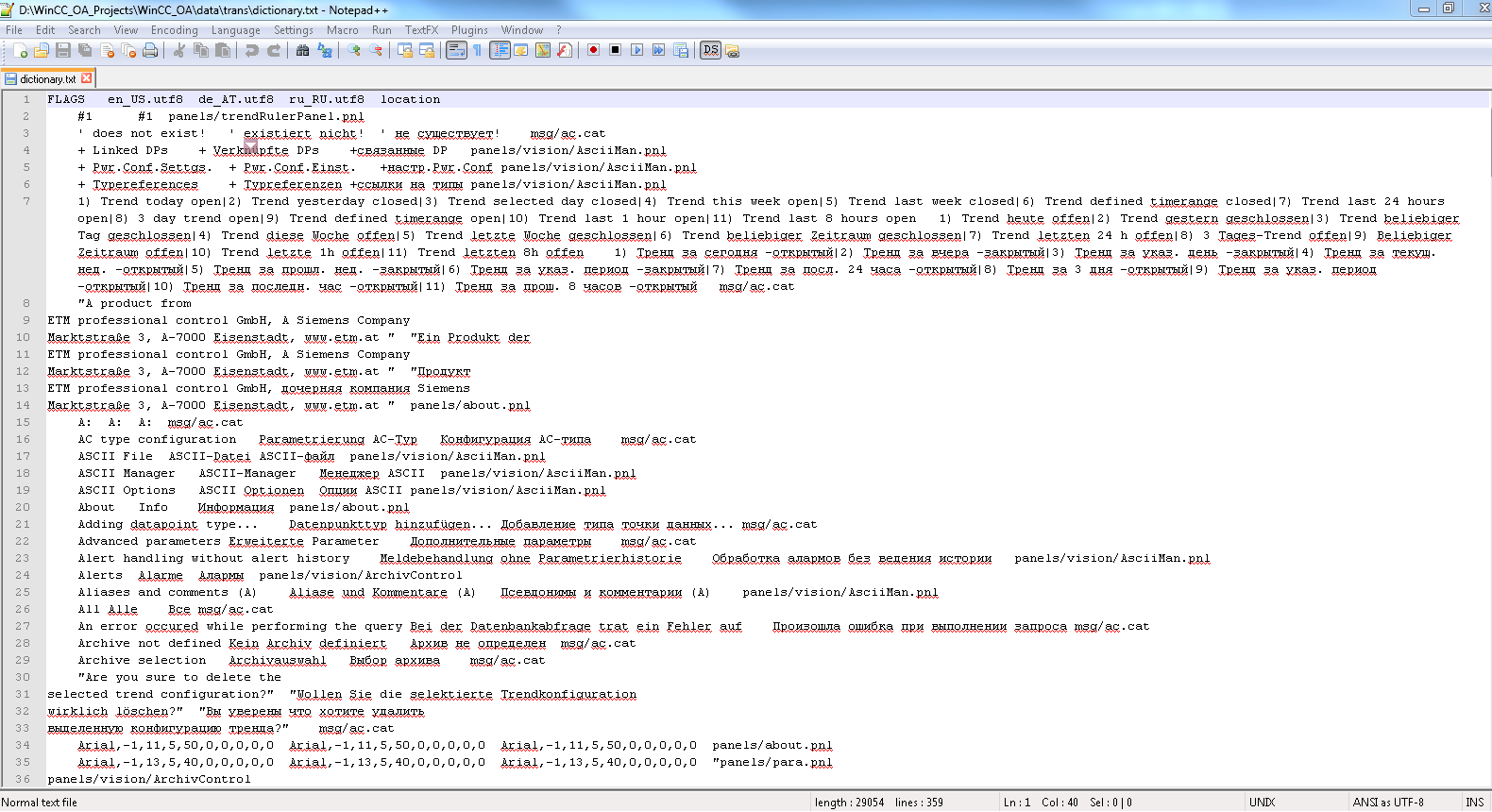Open the View menu
1492x812 pixels.
coord(126,30)
